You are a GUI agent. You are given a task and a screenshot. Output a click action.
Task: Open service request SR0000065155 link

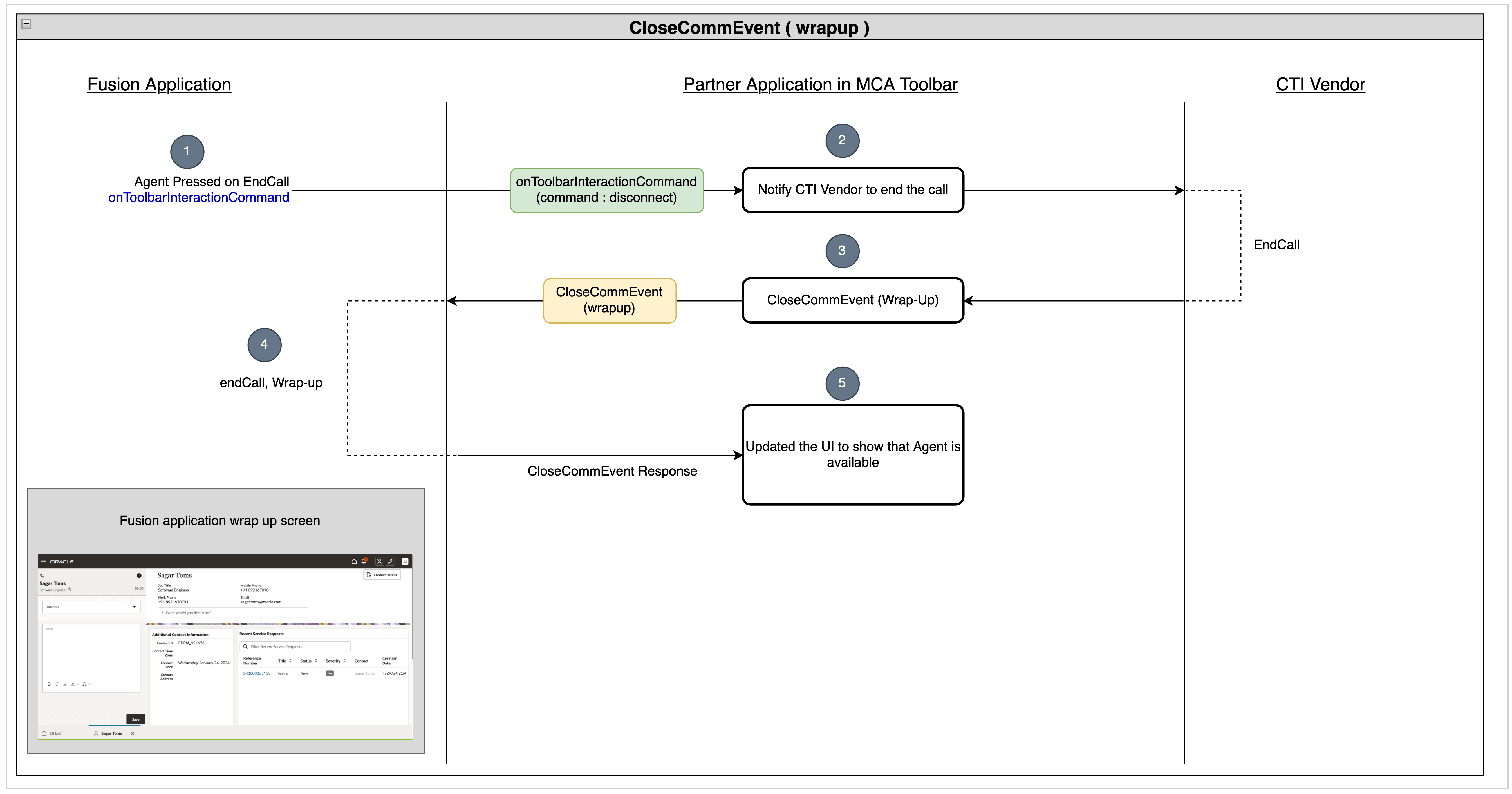click(256, 673)
